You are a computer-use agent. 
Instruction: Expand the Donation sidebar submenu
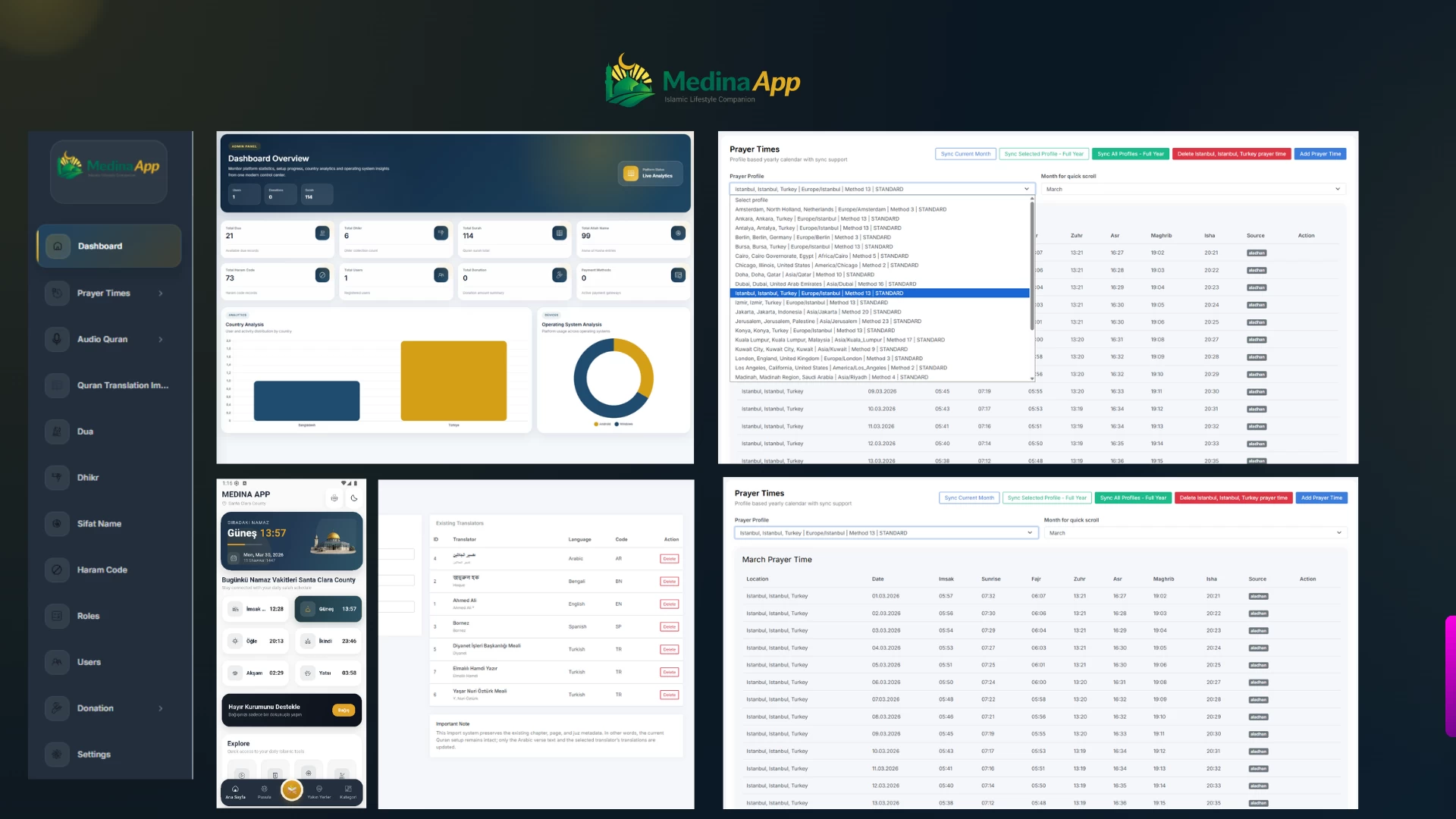pos(161,708)
